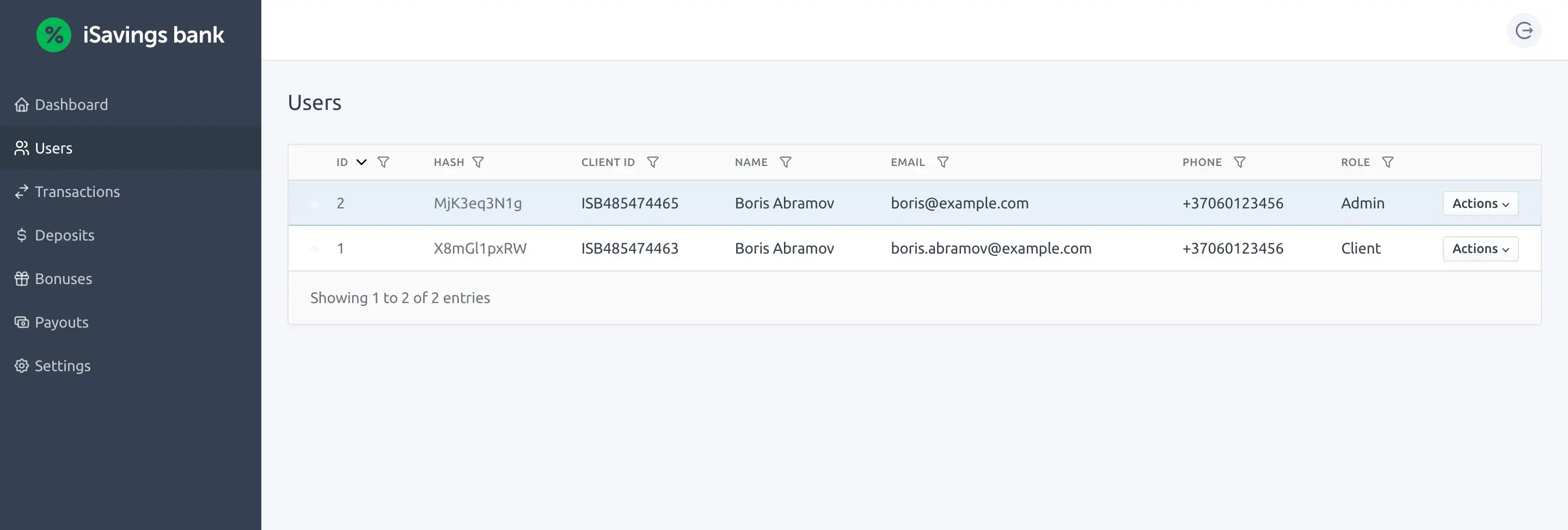The width and height of the screenshot is (1568, 530).
Task: Click the Email column header
Action: pos(908,163)
